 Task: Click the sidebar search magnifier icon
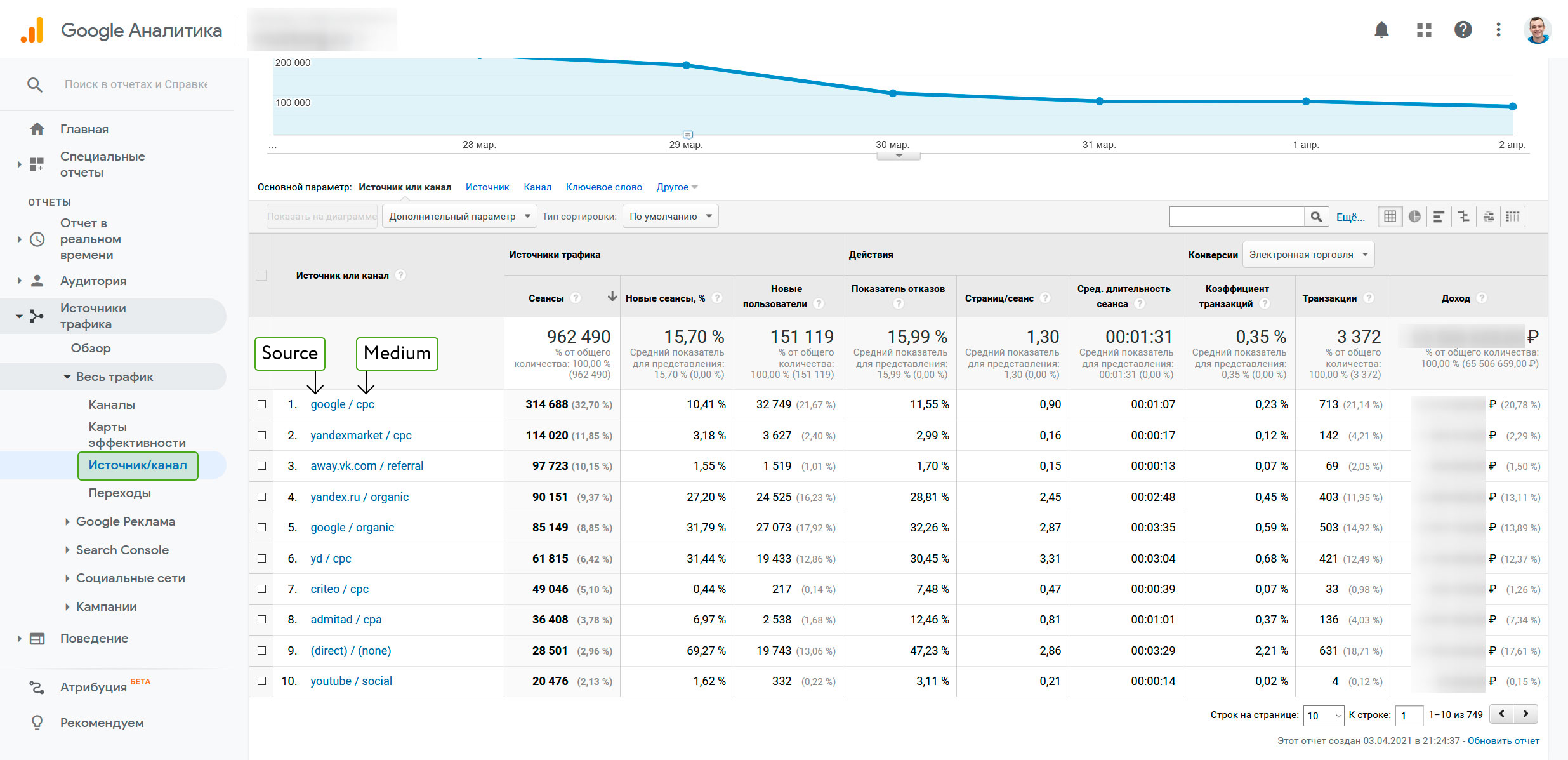click(35, 84)
